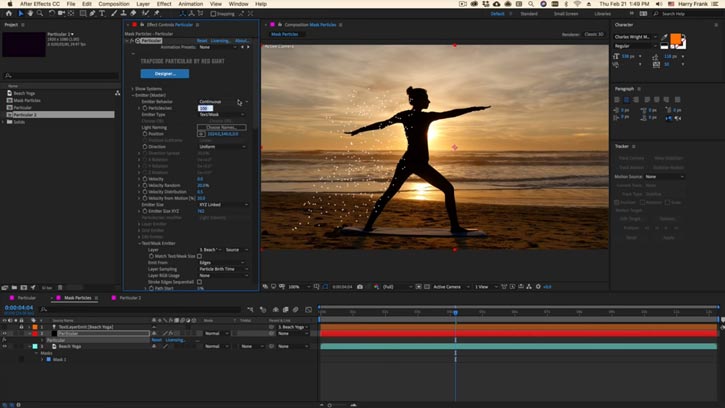Click the project flowchart icon beside Beach Yoga
This screenshot has height=408, width=725.
[x=117, y=93]
